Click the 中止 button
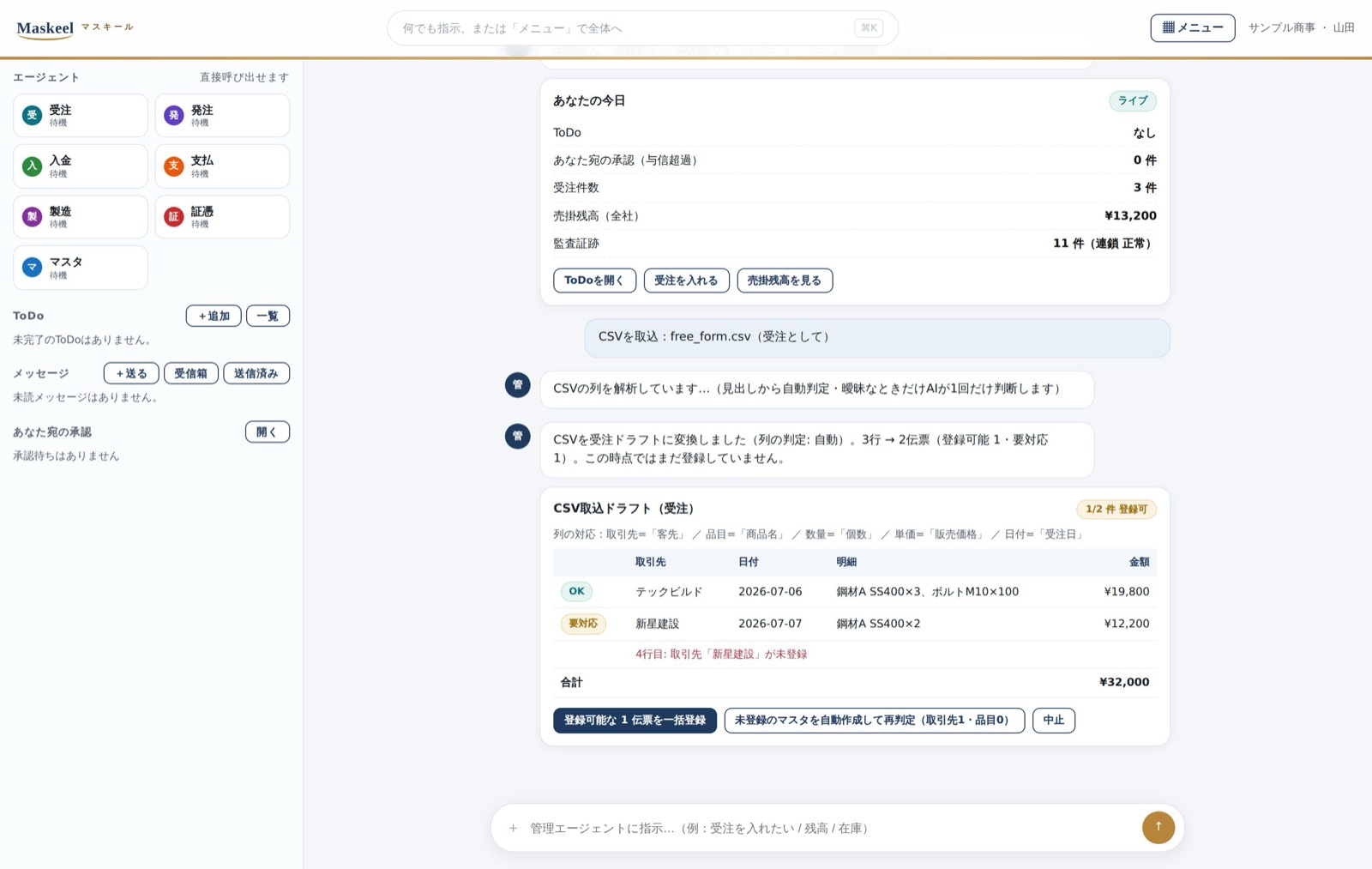 [x=1054, y=721]
